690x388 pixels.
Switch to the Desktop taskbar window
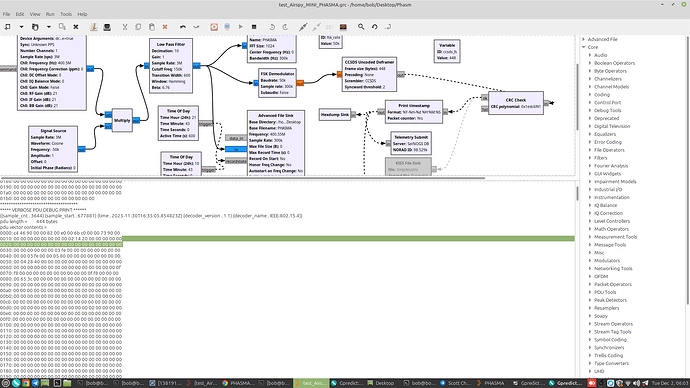381,383
